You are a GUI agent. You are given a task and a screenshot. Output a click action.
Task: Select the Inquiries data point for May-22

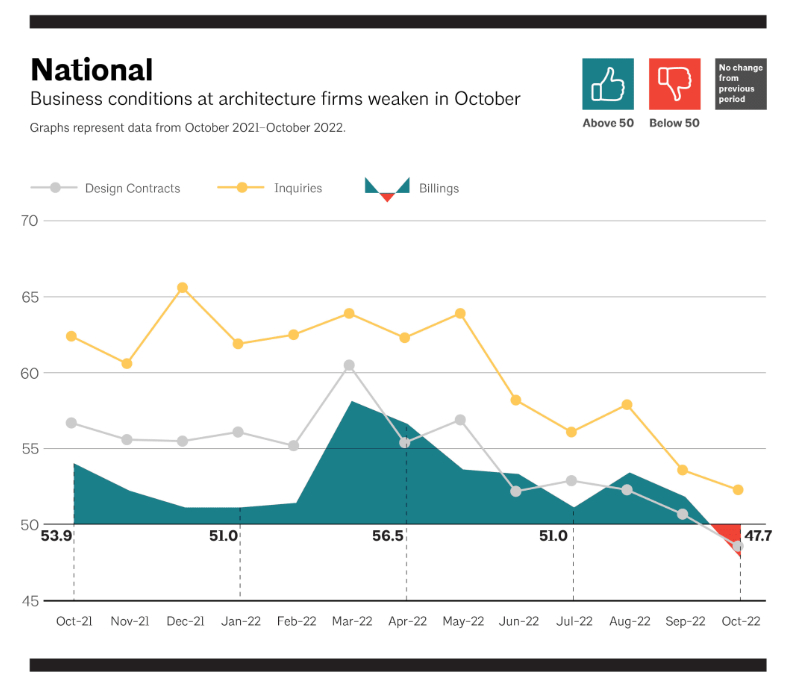click(x=460, y=314)
